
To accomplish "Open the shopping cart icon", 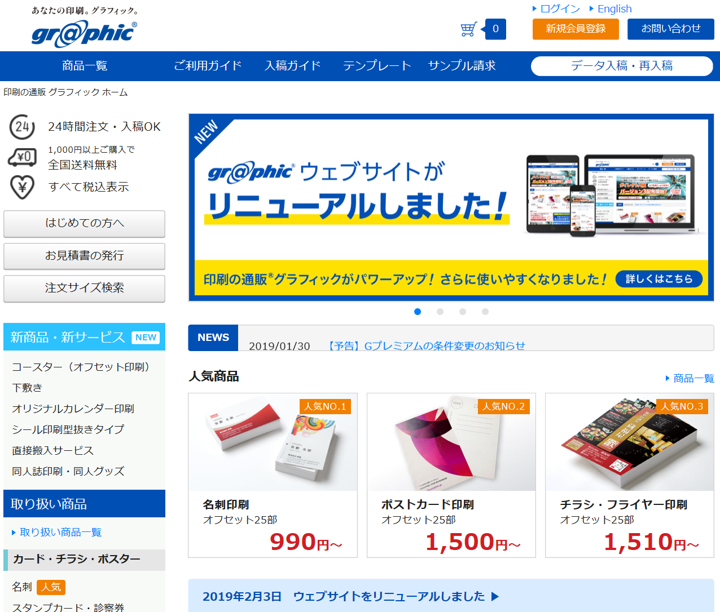I will click(x=468, y=29).
